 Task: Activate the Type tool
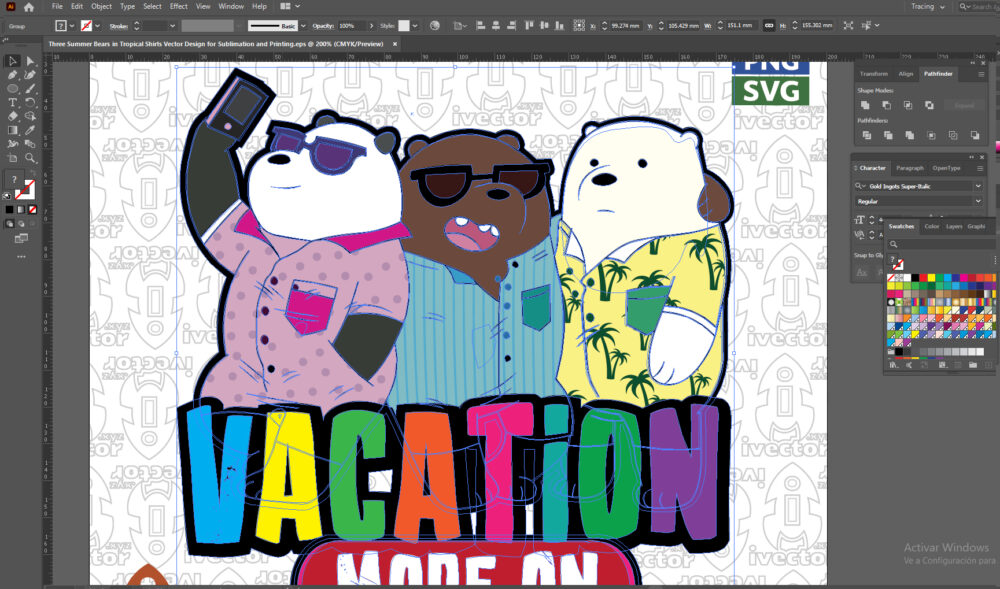pos(12,103)
